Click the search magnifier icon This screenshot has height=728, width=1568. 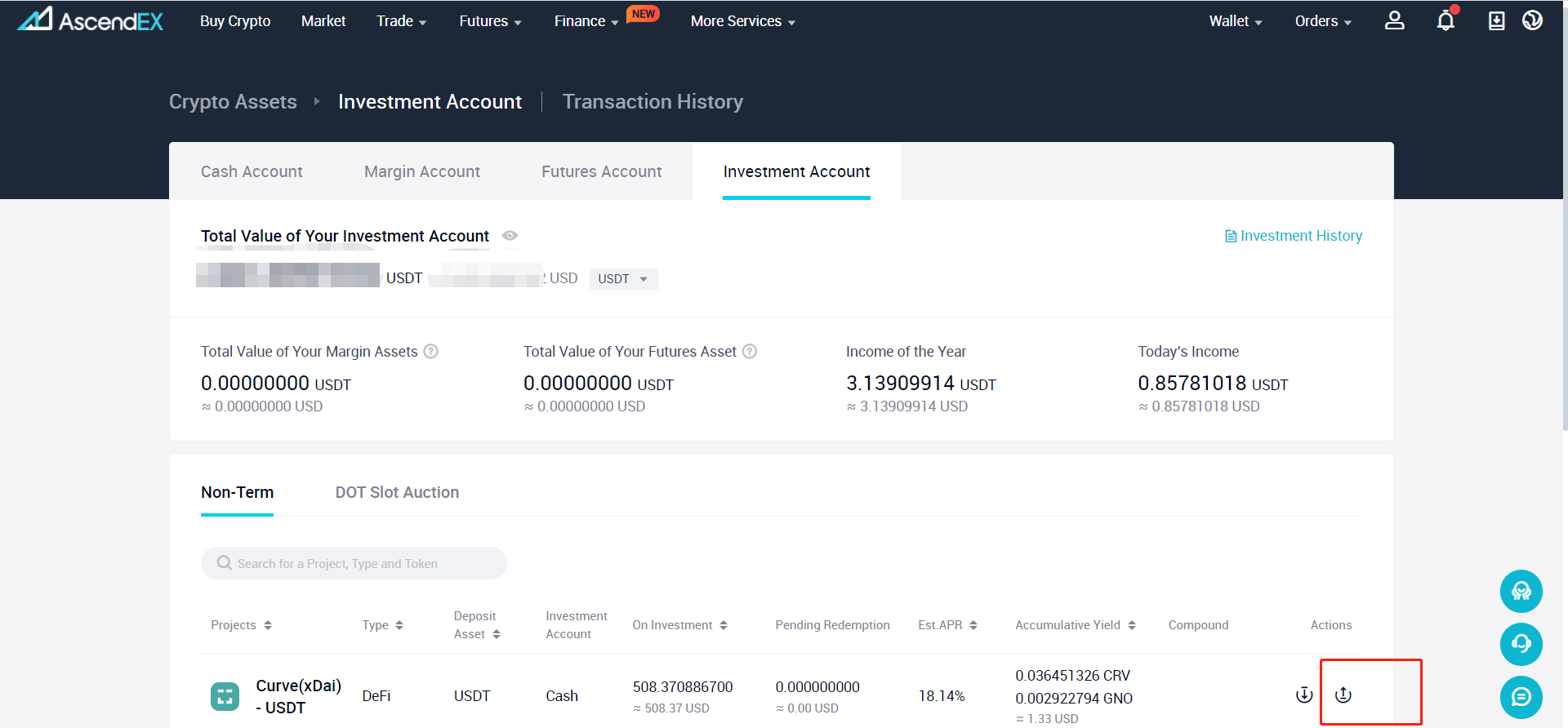coord(225,563)
